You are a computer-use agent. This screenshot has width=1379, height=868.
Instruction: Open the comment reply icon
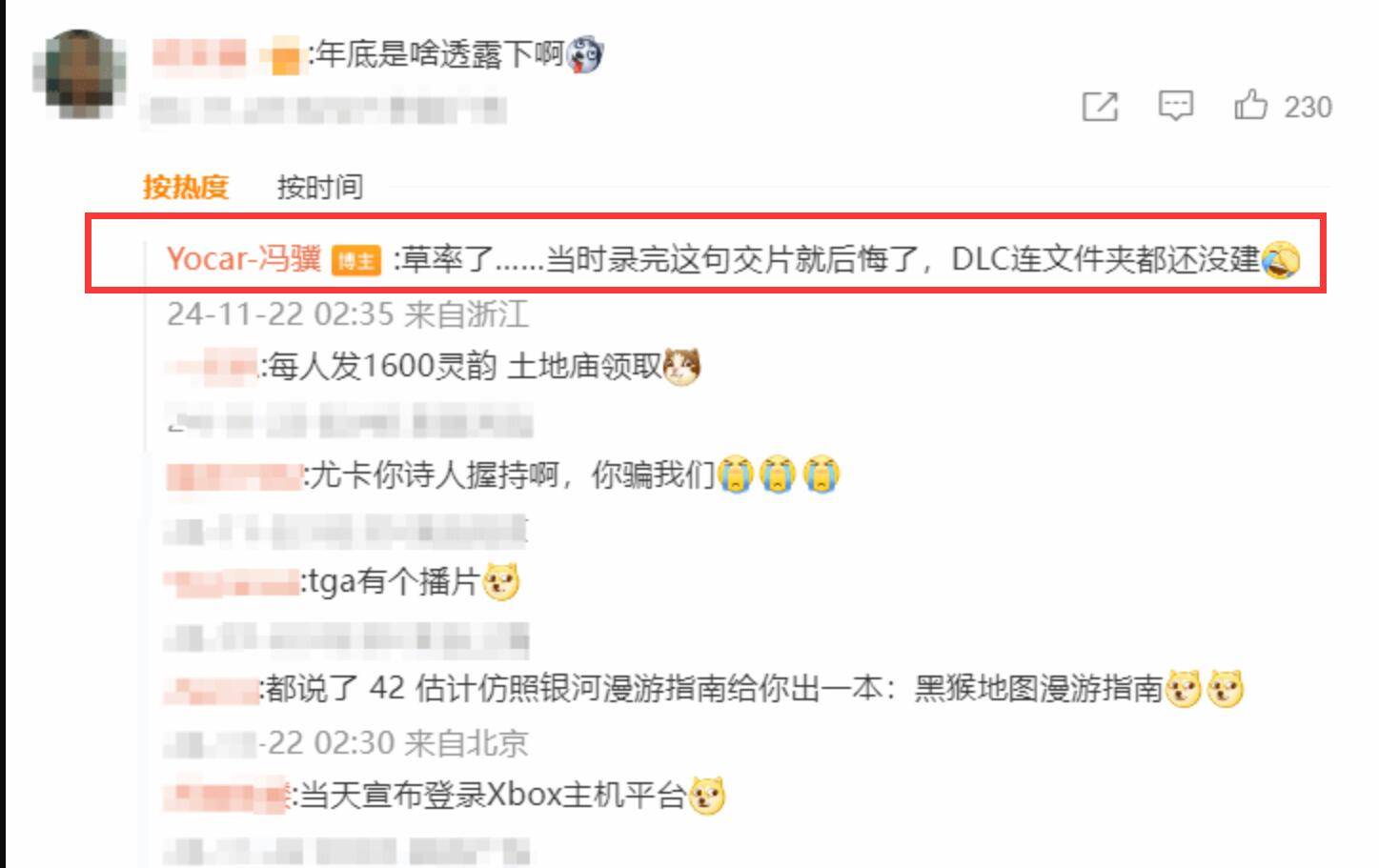pos(1175,106)
